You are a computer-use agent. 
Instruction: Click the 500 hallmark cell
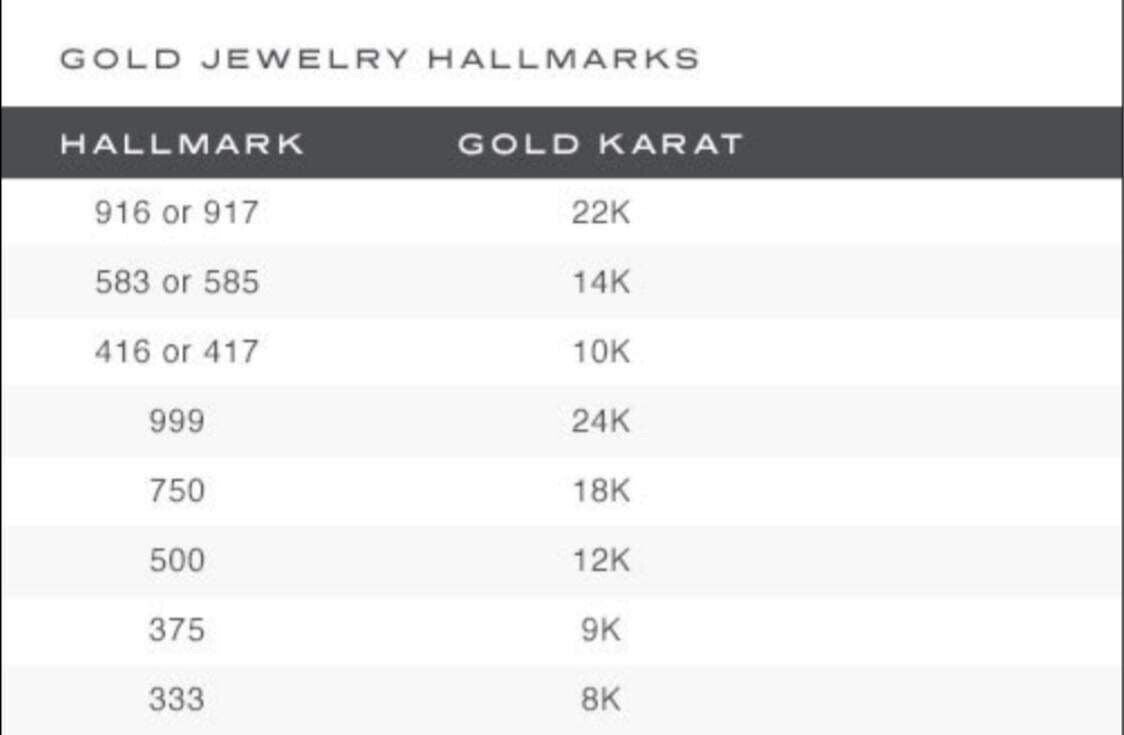pyautogui.click(x=176, y=560)
